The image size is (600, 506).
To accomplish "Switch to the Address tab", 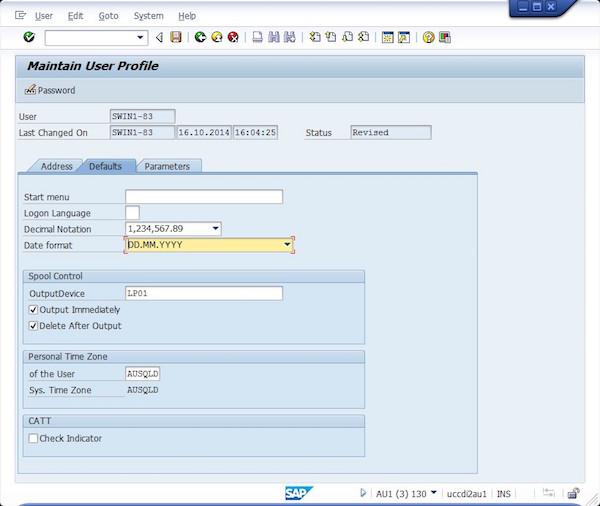I will [57, 166].
